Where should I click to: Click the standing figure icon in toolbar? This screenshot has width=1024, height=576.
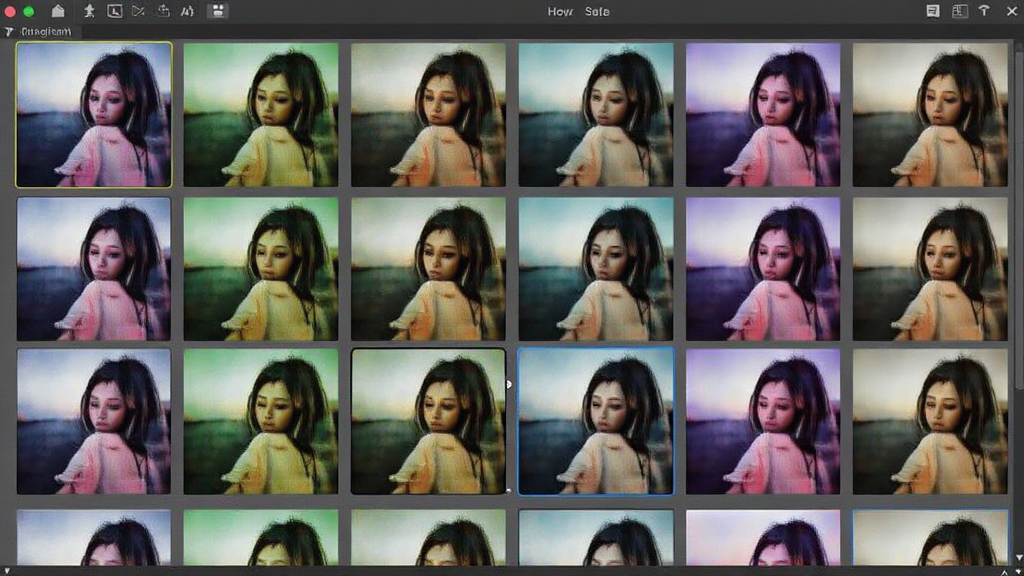point(89,11)
